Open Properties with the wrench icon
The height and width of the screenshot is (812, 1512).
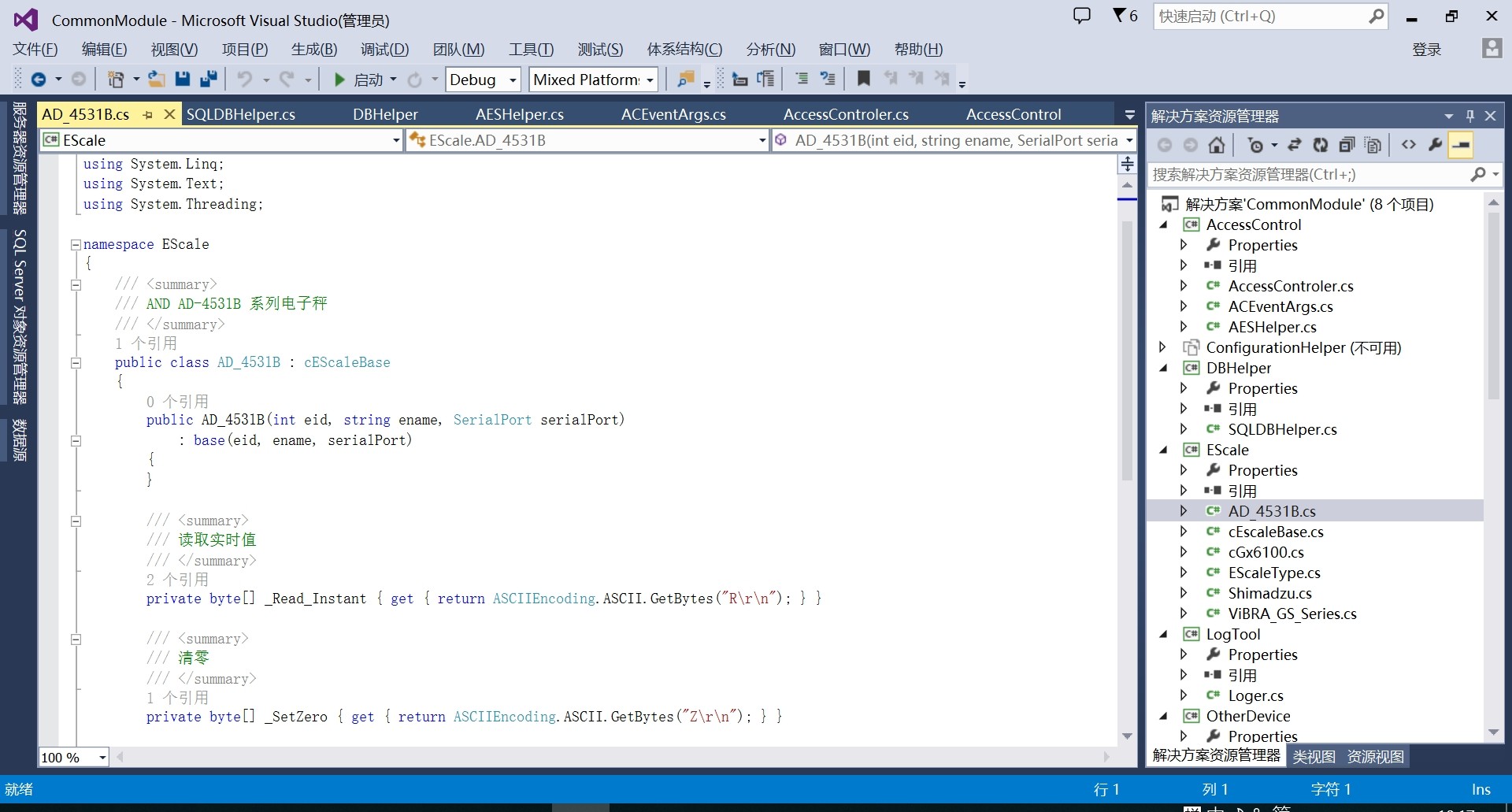tap(1435, 145)
